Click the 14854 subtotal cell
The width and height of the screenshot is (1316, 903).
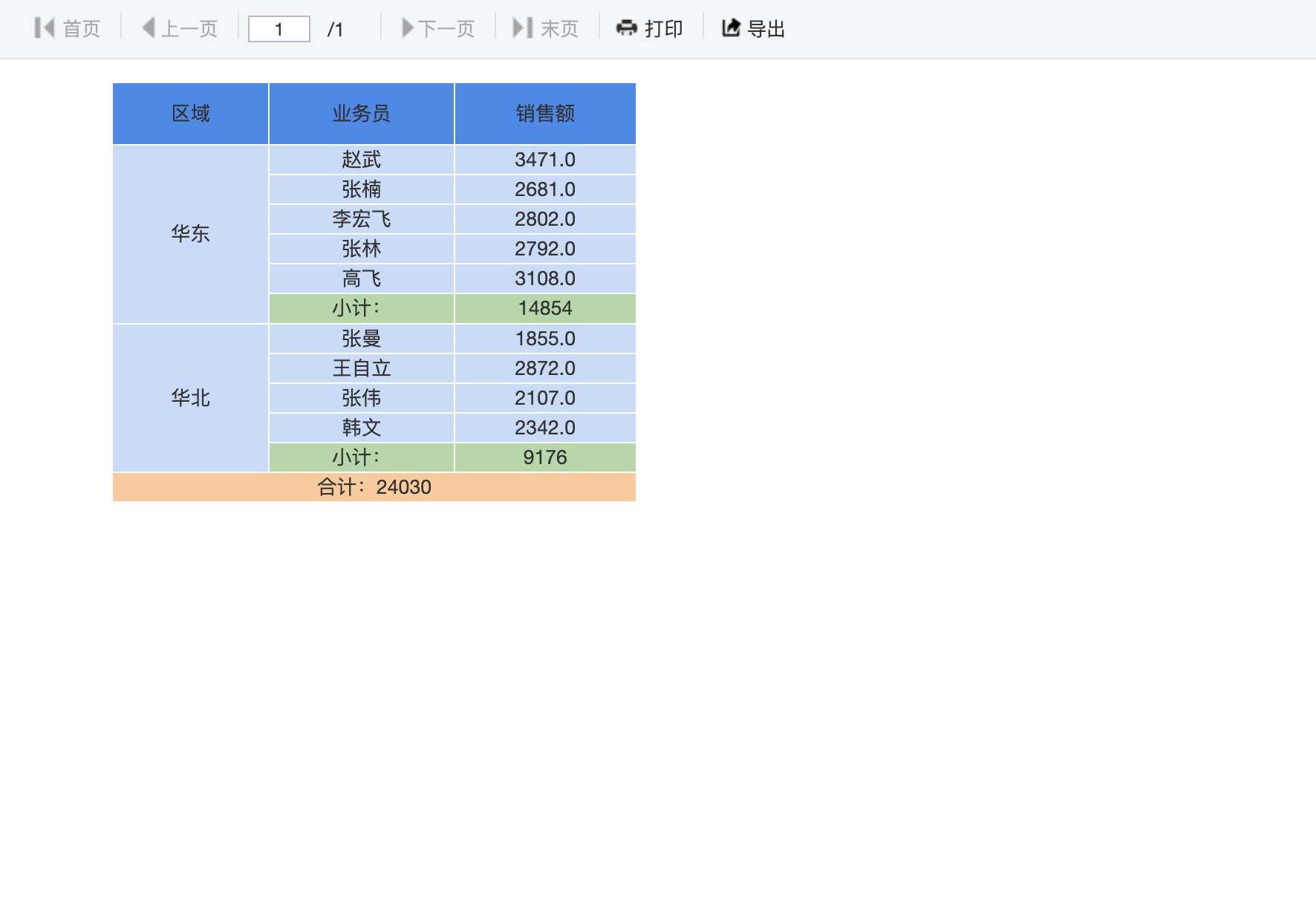(544, 308)
